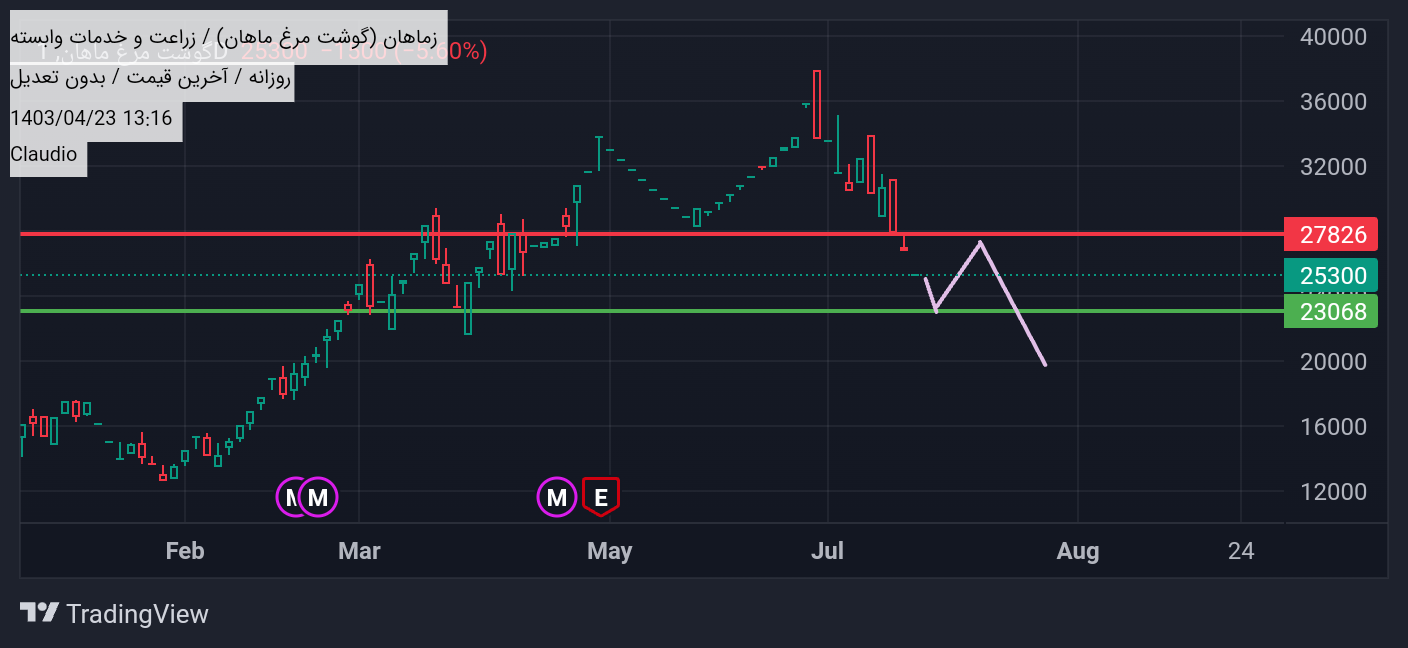This screenshot has height=648, width=1408.
Task: Click the symbol title line containing زماهان
Action: click(x=225, y=37)
